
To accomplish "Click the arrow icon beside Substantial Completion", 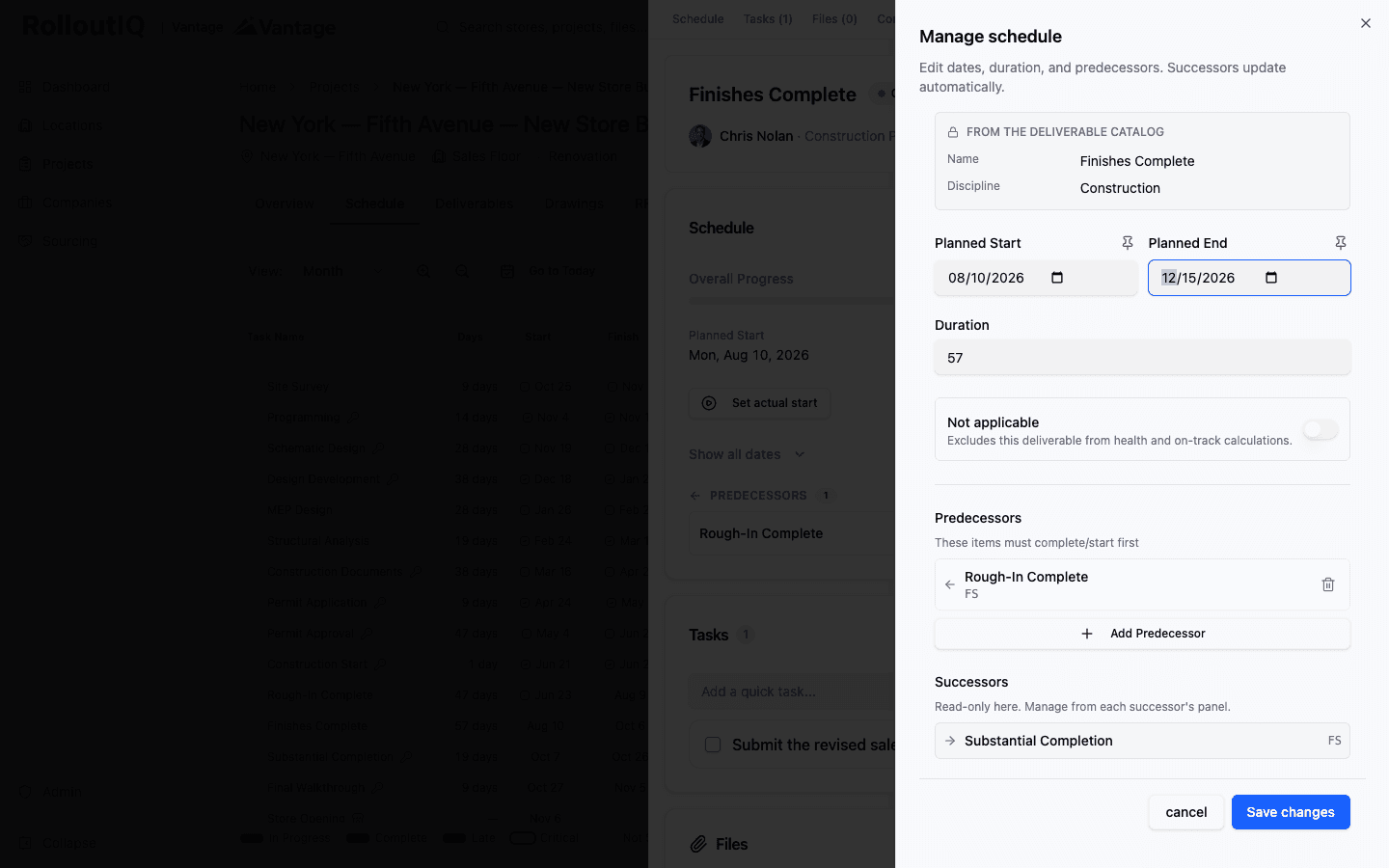I will click(950, 741).
